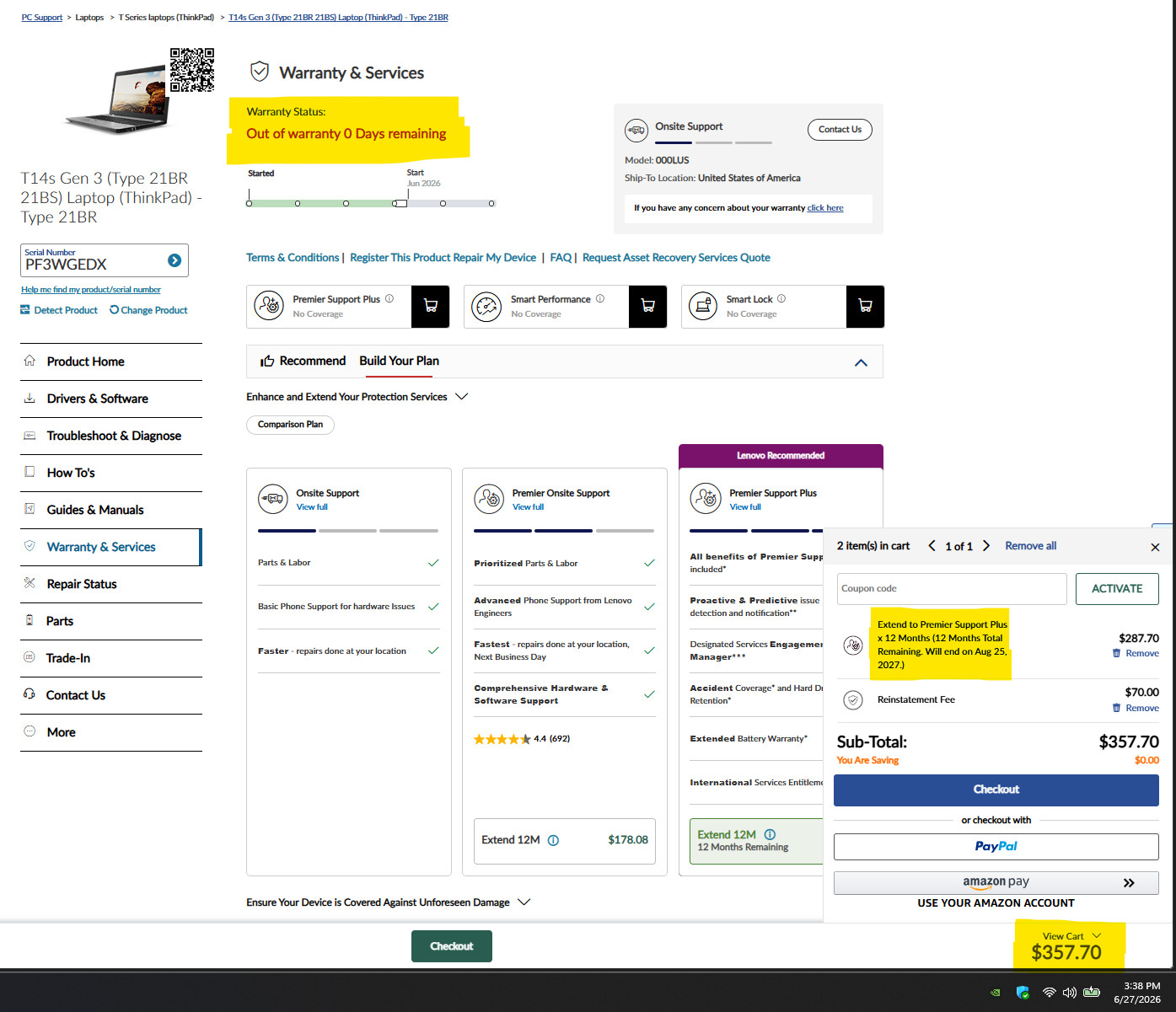Click Help me find my product/serial number
The height and width of the screenshot is (1012, 1176).
[x=91, y=290]
